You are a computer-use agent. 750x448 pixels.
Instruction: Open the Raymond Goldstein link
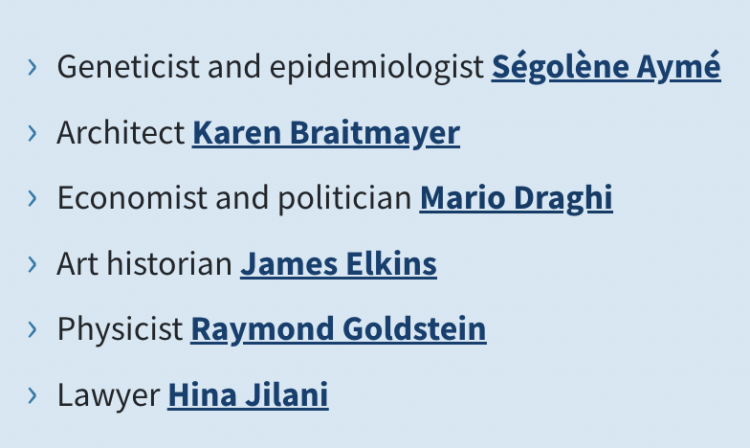point(338,329)
